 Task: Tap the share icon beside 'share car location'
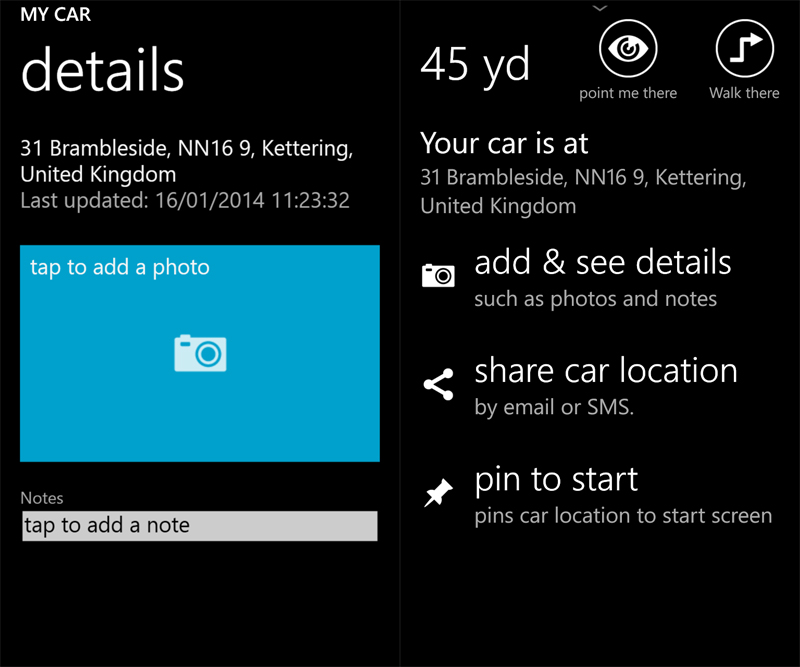click(x=437, y=383)
